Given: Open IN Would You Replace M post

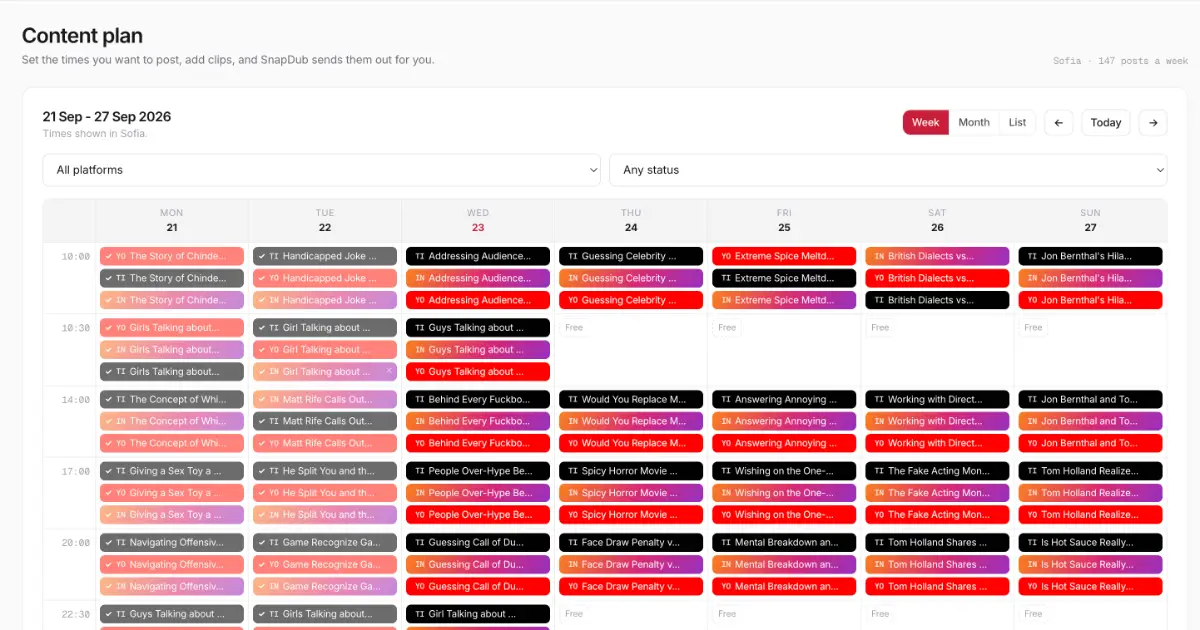Looking at the screenshot, I should (x=631, y=422).
